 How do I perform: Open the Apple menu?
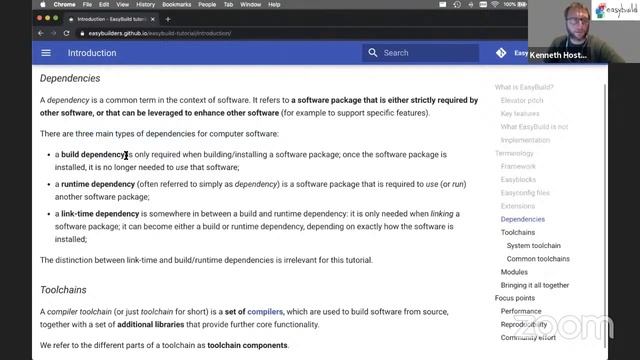tap(43, 4)
